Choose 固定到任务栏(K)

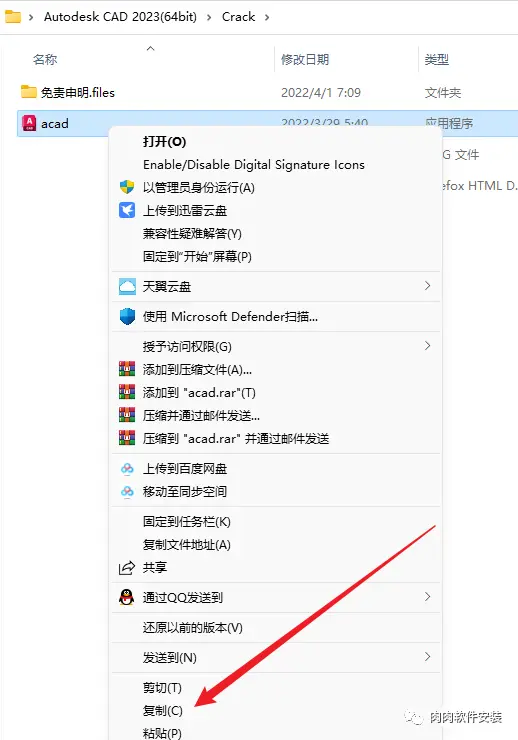187,521
